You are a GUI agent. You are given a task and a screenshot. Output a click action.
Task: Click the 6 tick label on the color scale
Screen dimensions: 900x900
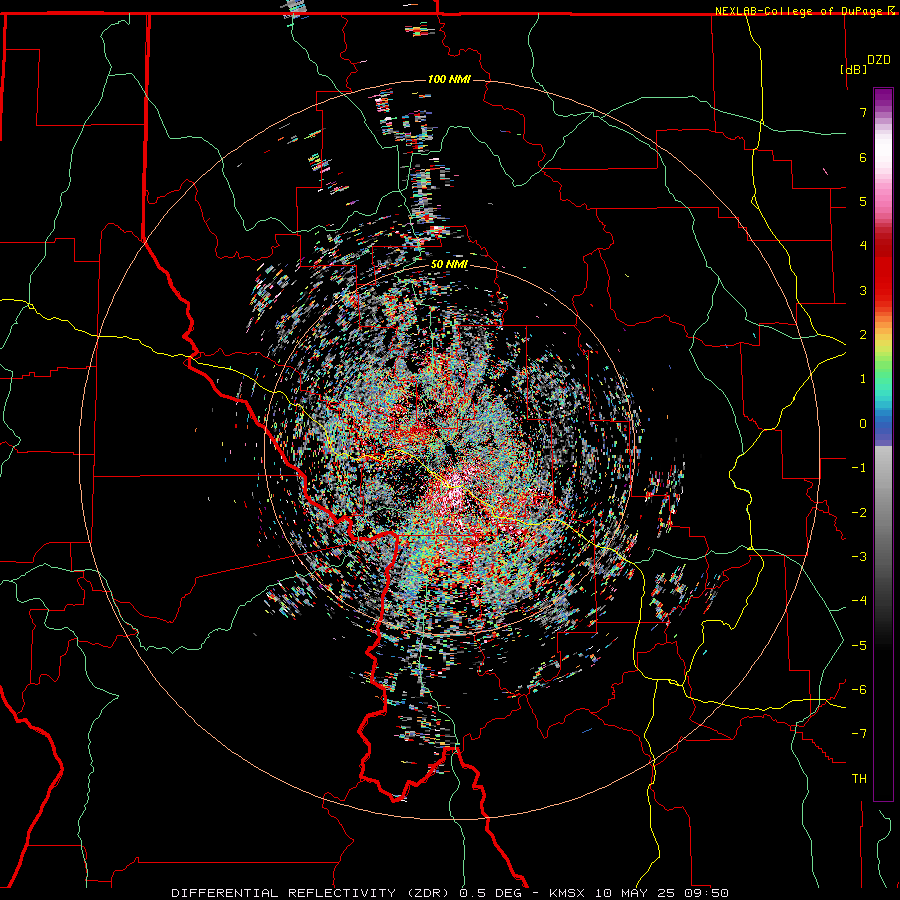click(863, 157)
